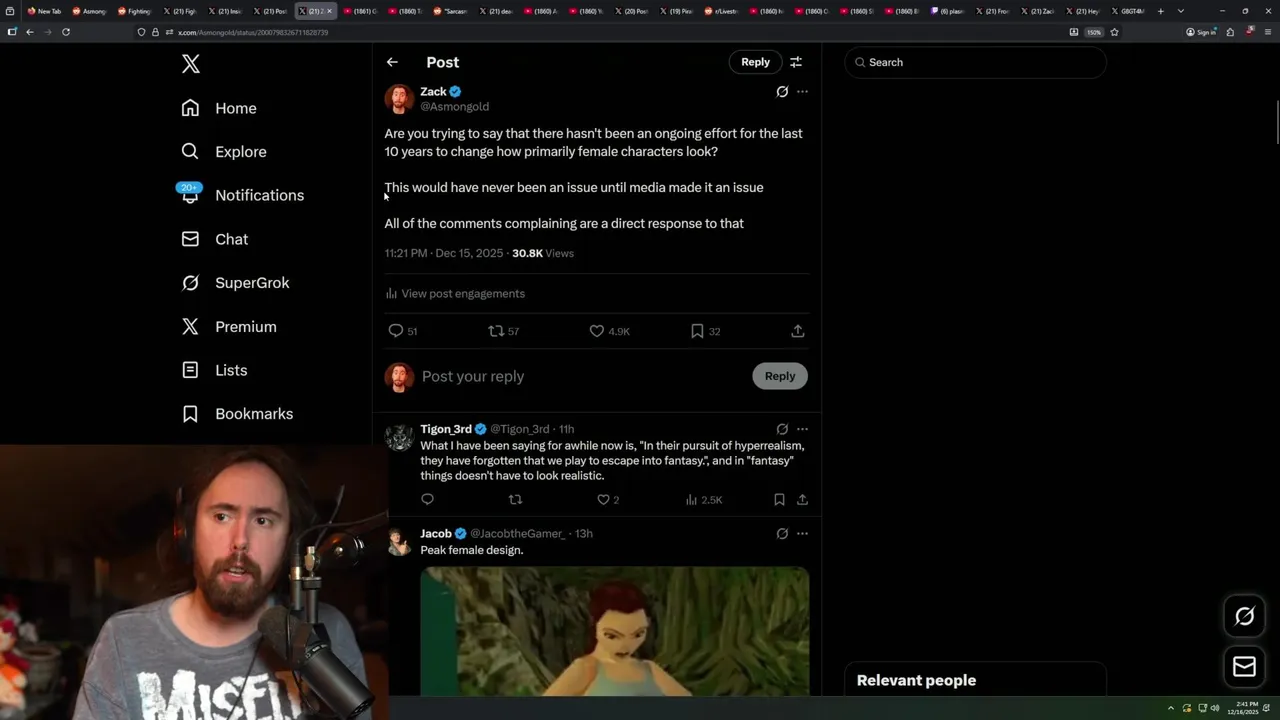This screenshot has width=1280, height=720.
Task: Open View post engagements link
Action: (462, 293)
